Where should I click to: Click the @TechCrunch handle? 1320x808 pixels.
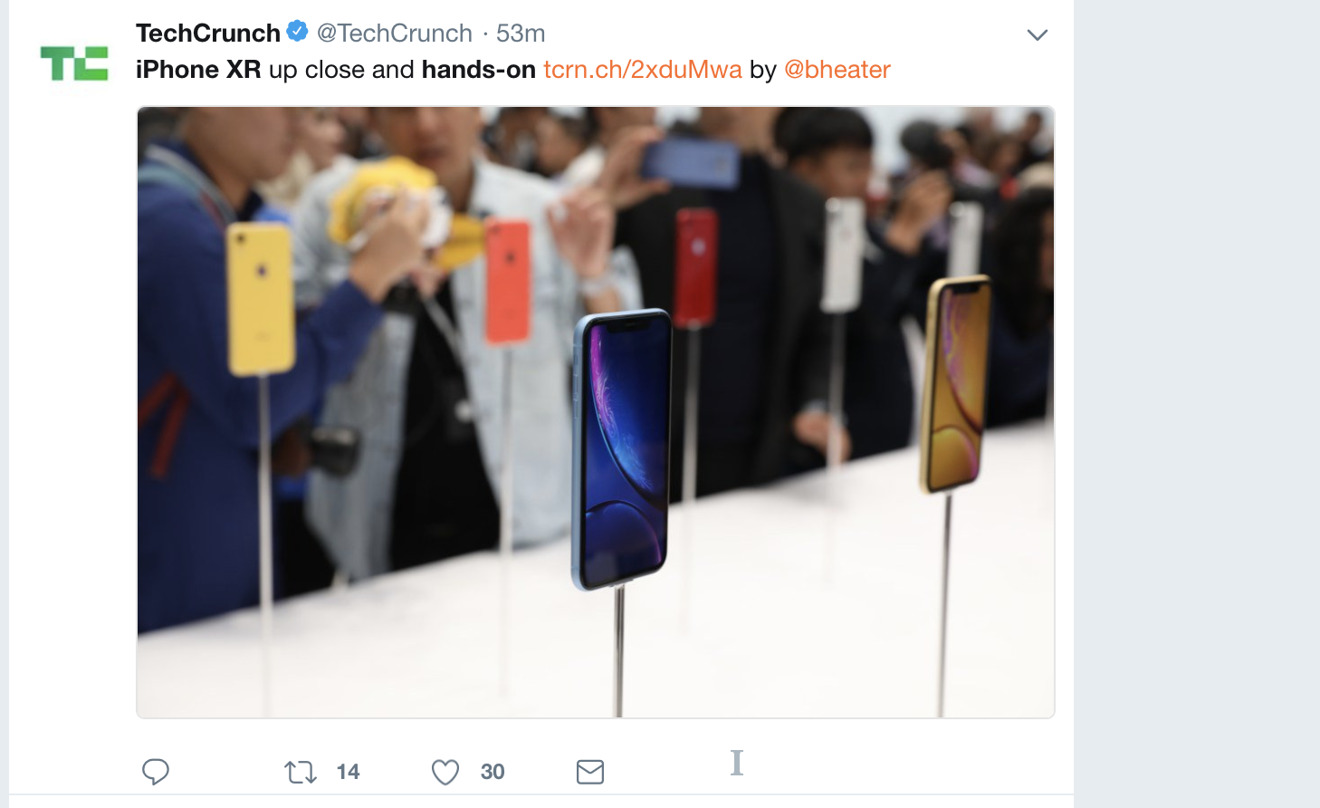(394, 33)
